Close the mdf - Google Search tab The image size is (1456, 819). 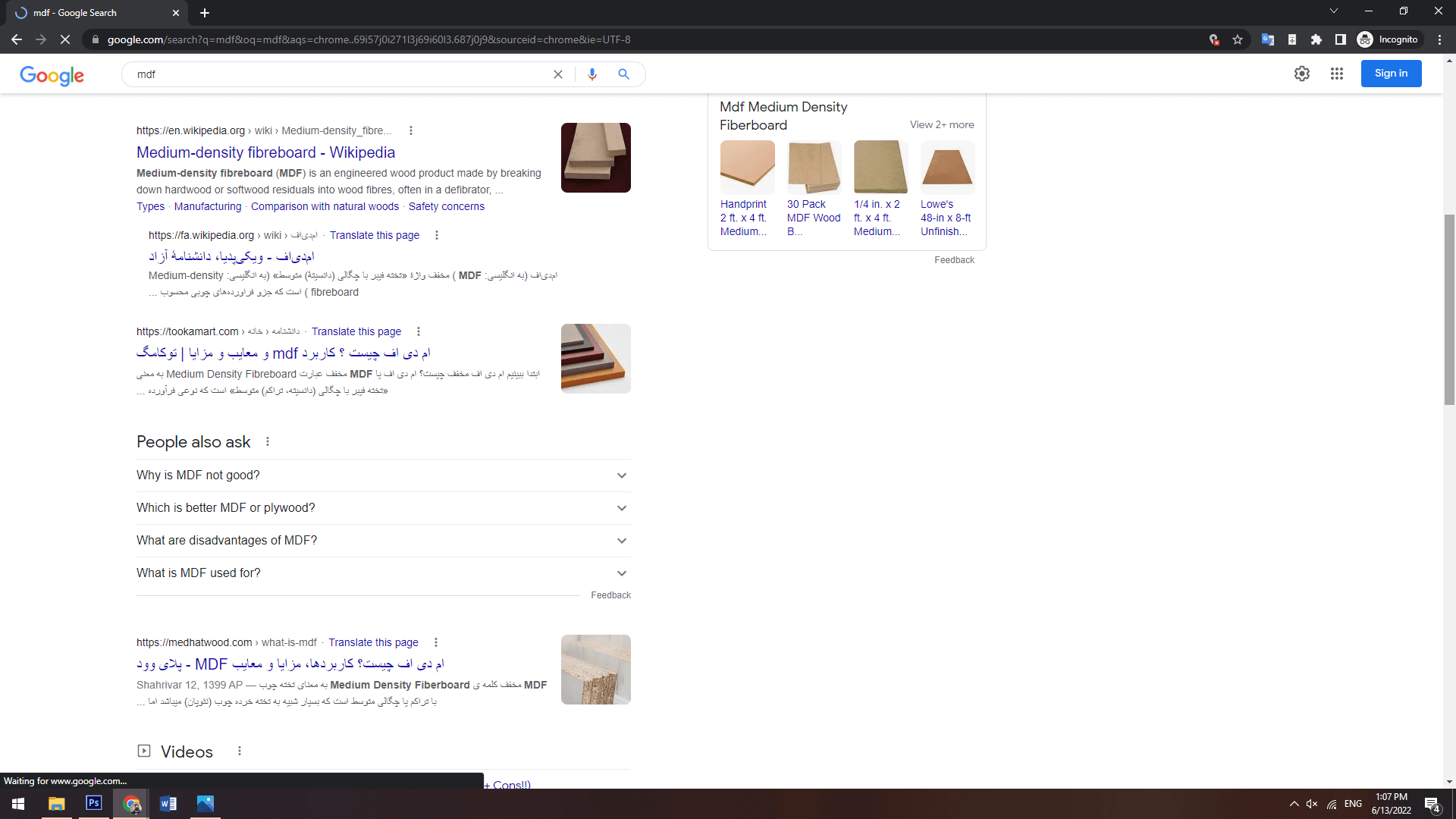176,13
